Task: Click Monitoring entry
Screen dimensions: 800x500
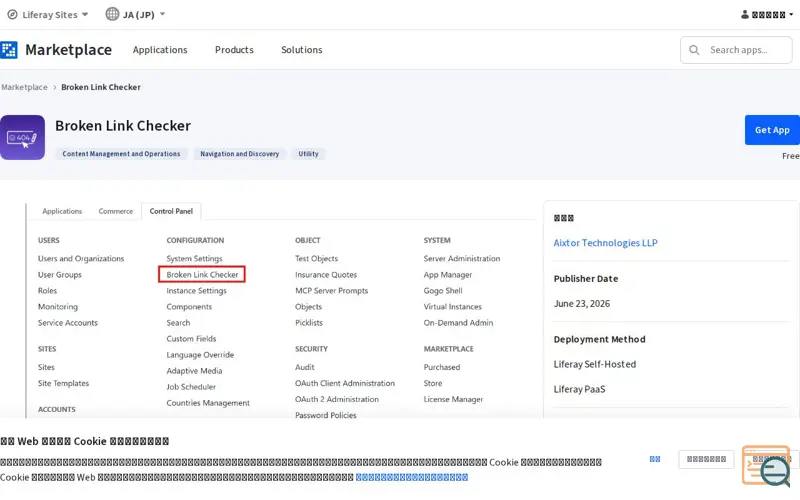Action: 58,307
